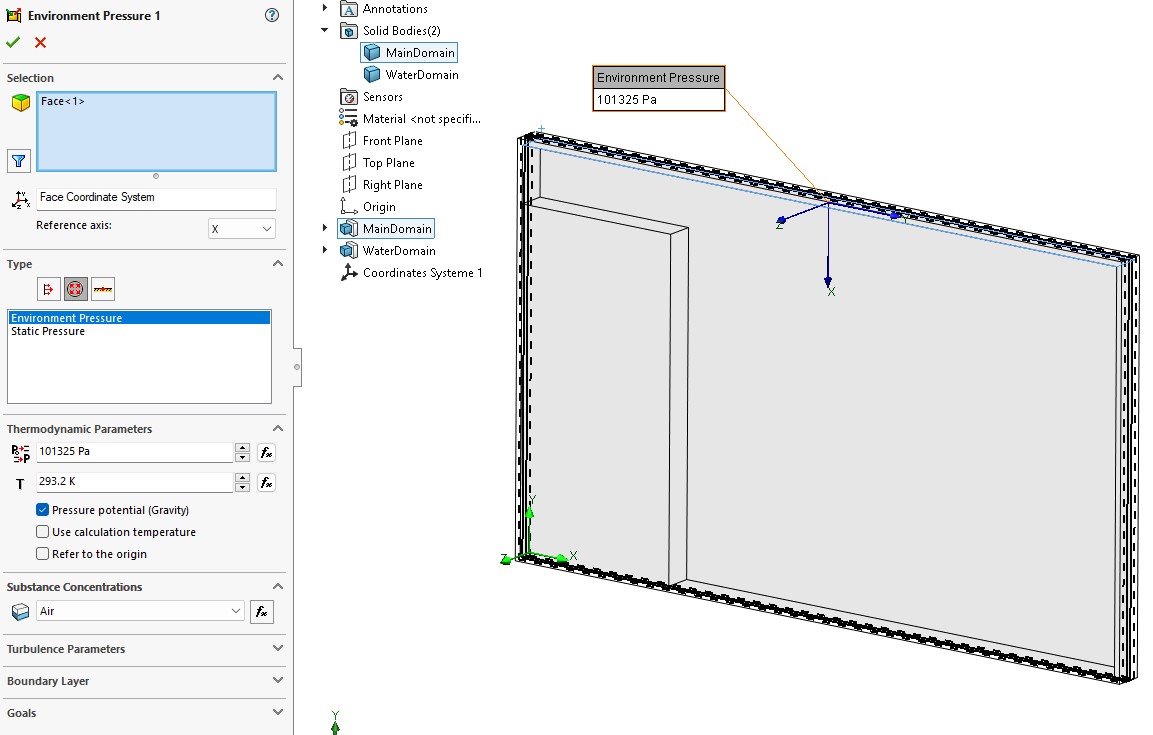This screenshot has height=735, width=1153.
Task: Select Front Plane in feature tree
Action: [392, 141]
